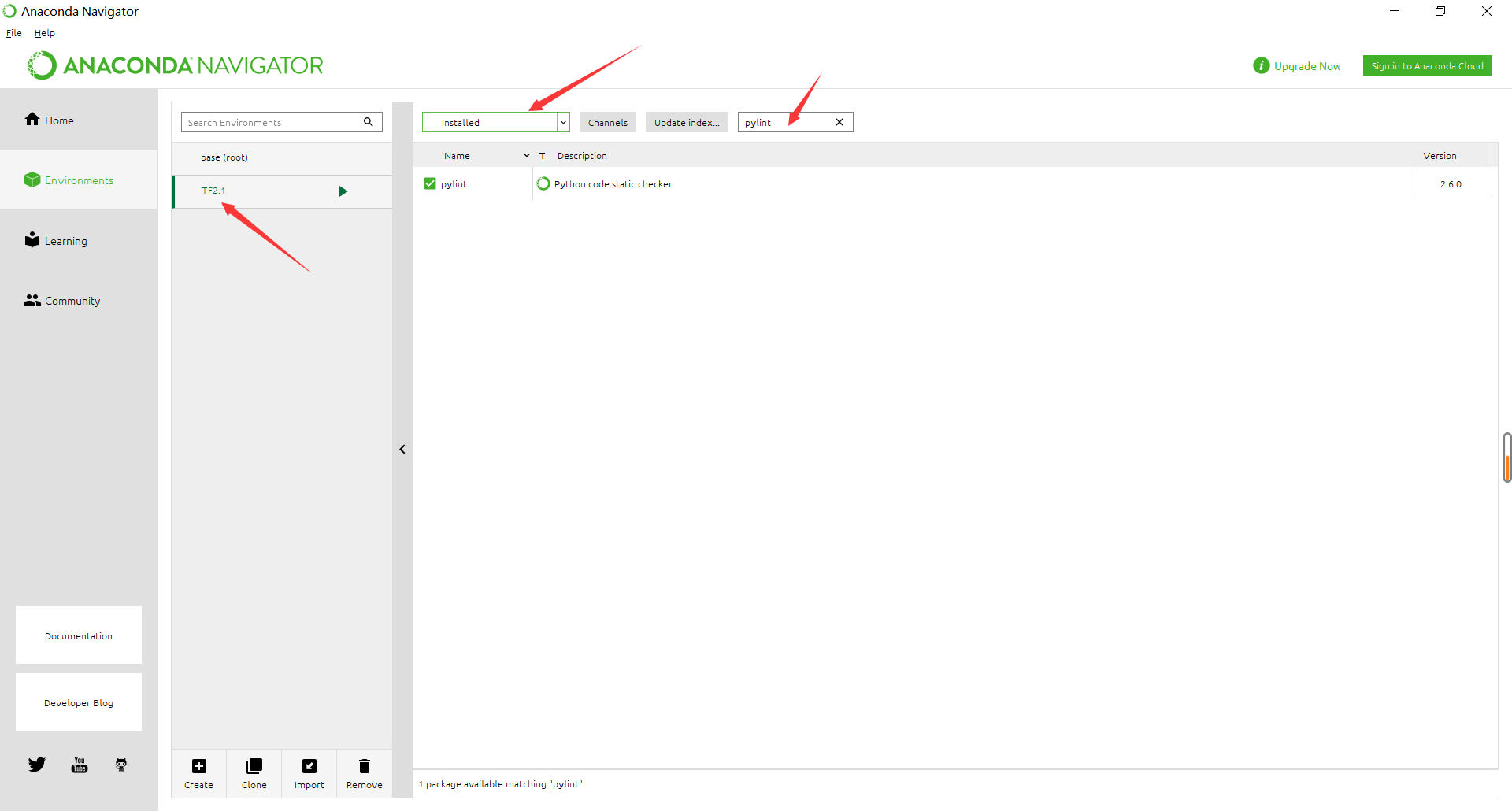Go to the Home section
This screenshot has height=811, width=1512.
coord(49,120)
